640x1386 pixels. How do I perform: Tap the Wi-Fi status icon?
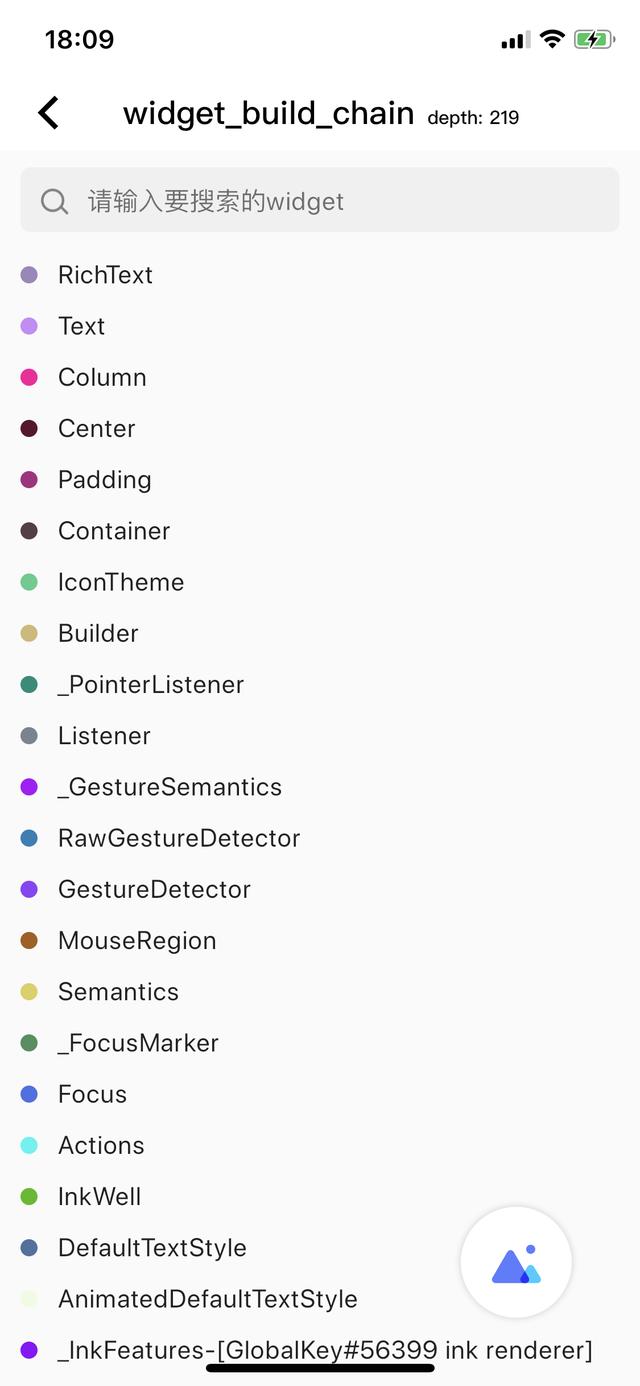point(552,39)
